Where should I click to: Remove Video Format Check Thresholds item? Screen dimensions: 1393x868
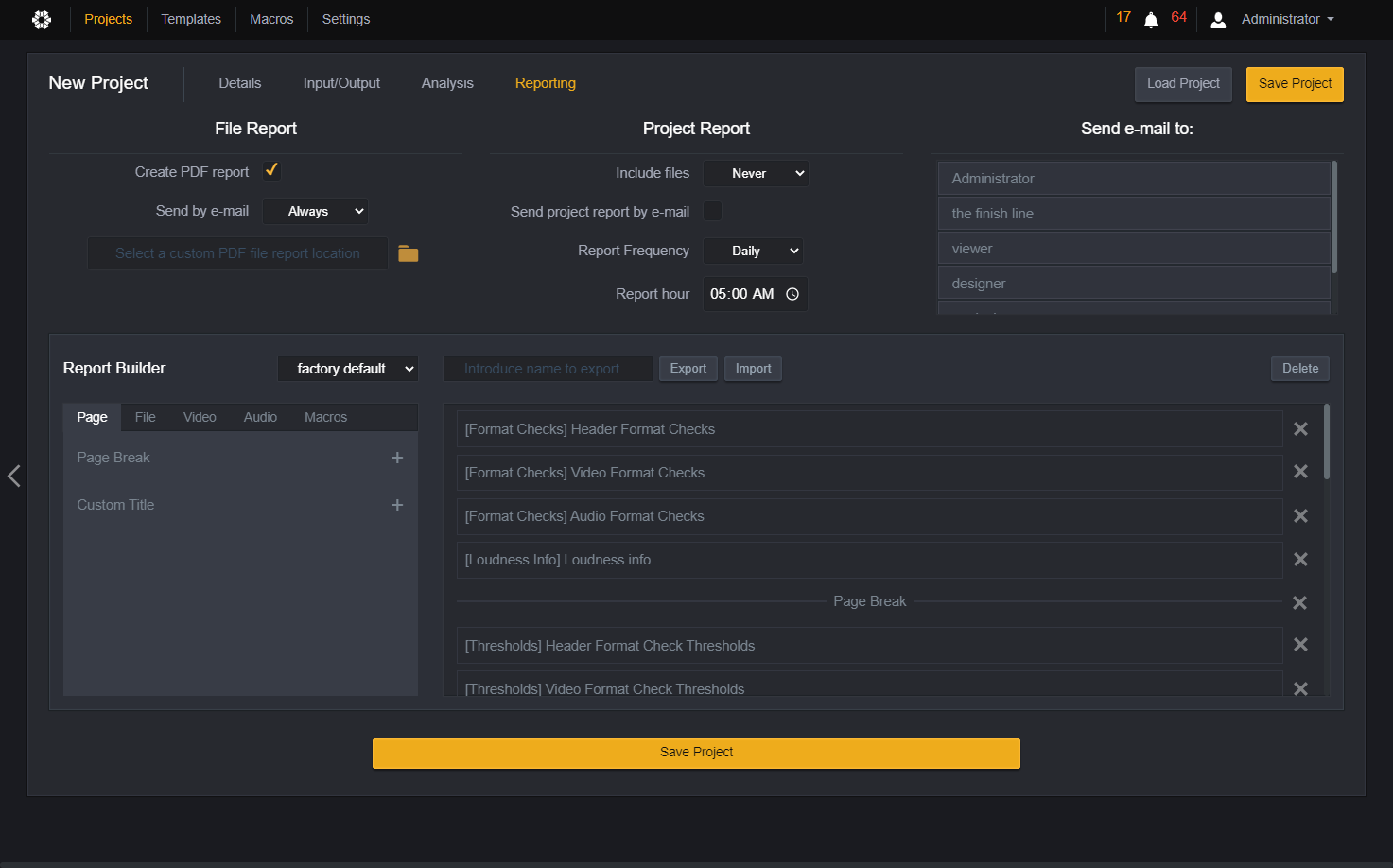point(1300,688)
